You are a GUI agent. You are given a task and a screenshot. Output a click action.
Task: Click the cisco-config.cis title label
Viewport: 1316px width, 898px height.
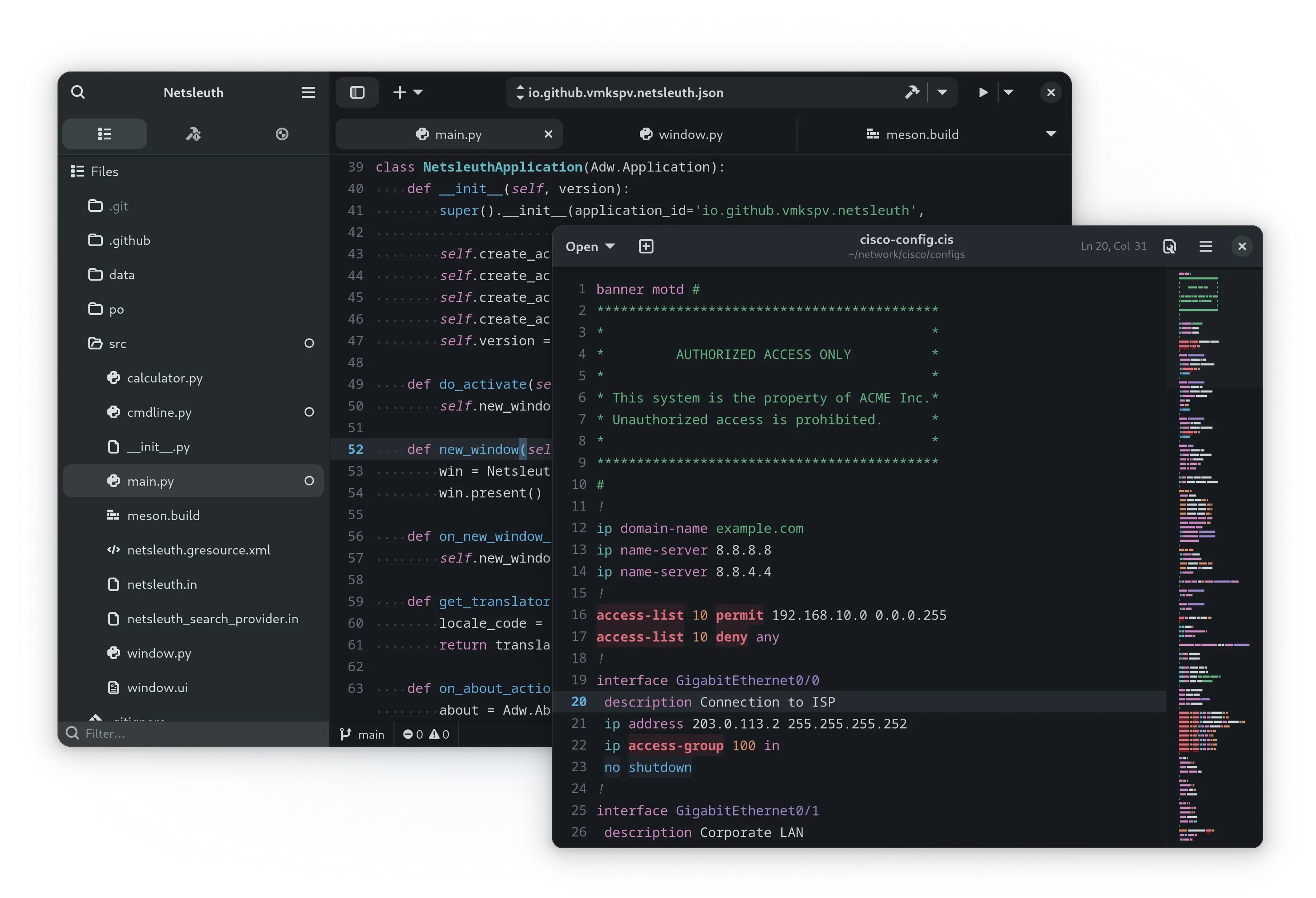(x=907, y=240)
